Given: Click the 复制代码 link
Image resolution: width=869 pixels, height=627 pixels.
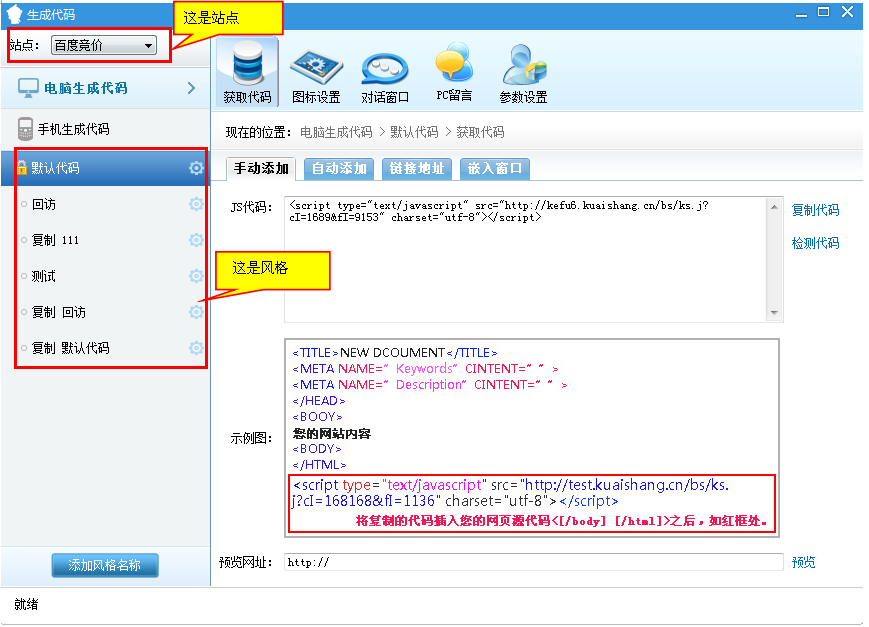Looking at the screenshot, I should pos(815,210).
